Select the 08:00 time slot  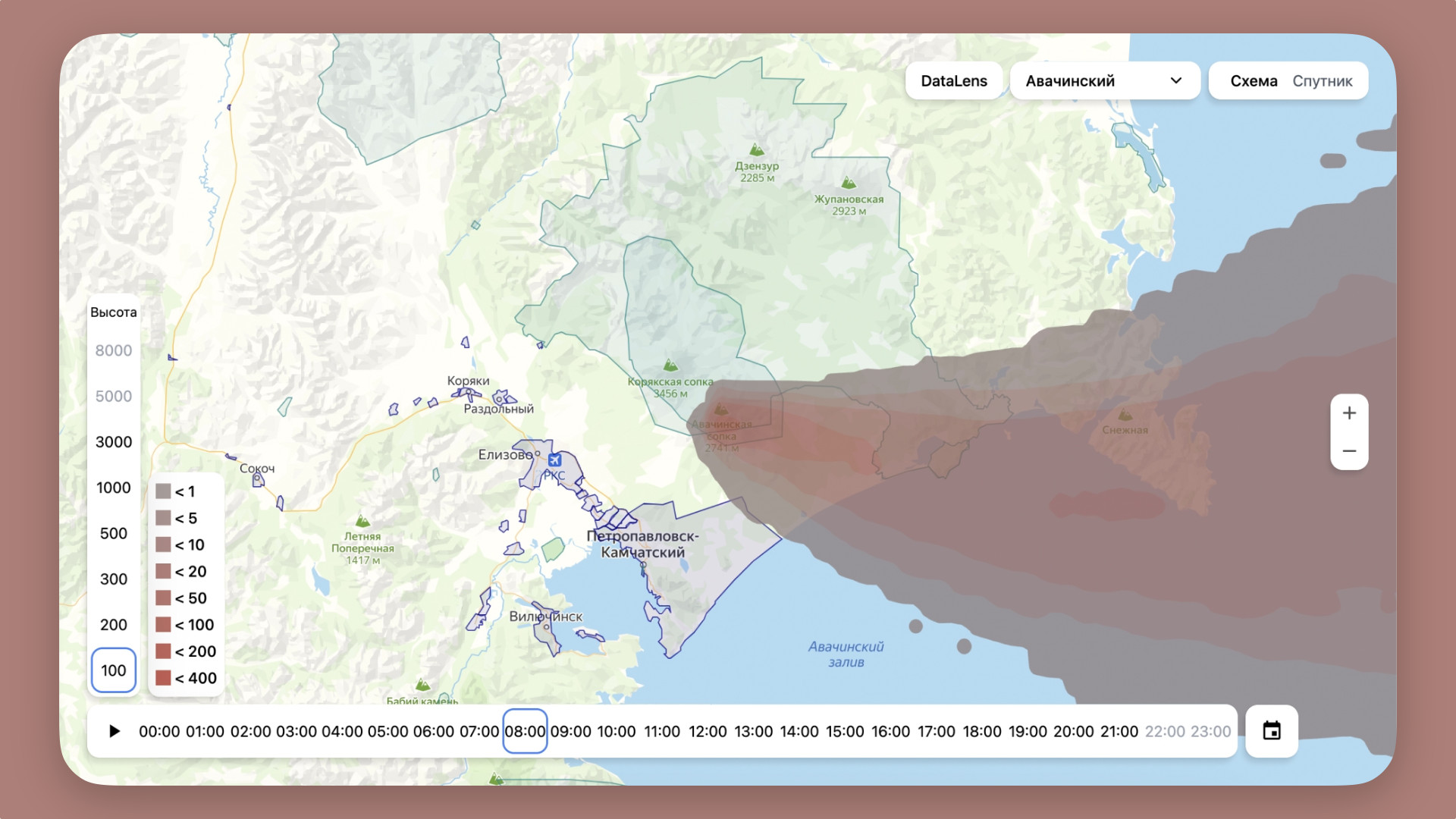[525, 732]
